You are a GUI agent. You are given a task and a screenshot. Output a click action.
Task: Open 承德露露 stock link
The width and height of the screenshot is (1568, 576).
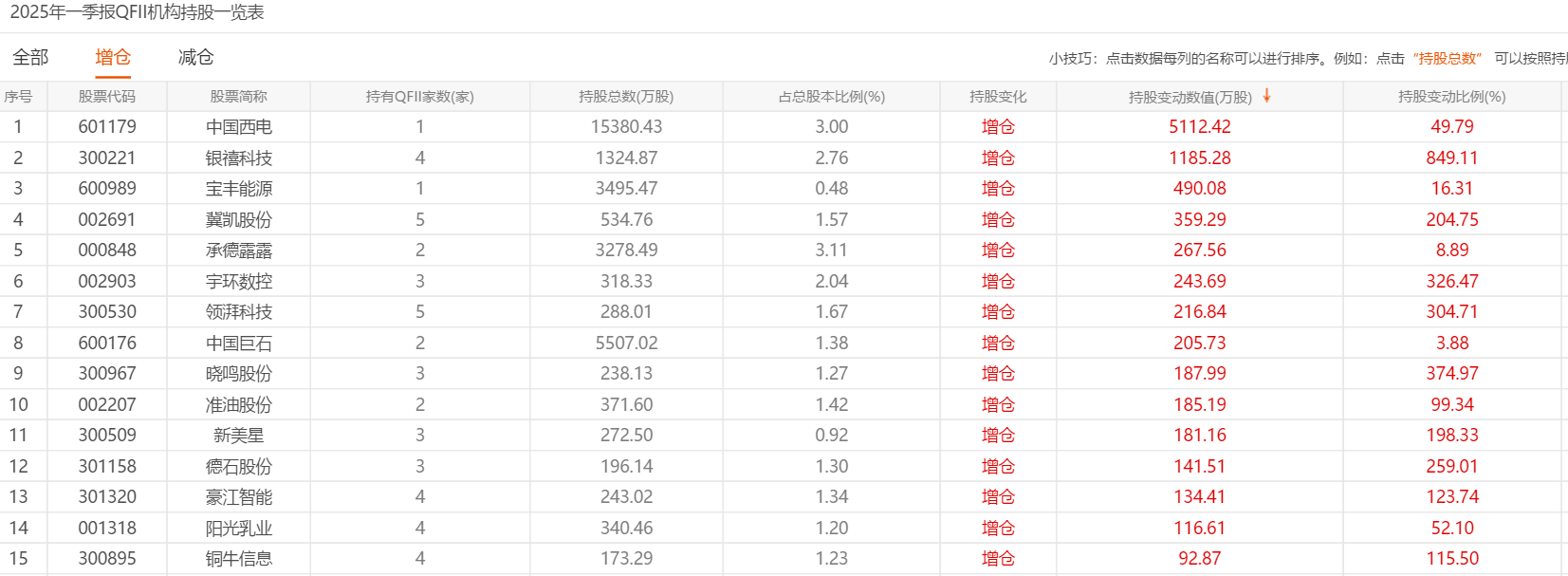click(x=239, y=251)
